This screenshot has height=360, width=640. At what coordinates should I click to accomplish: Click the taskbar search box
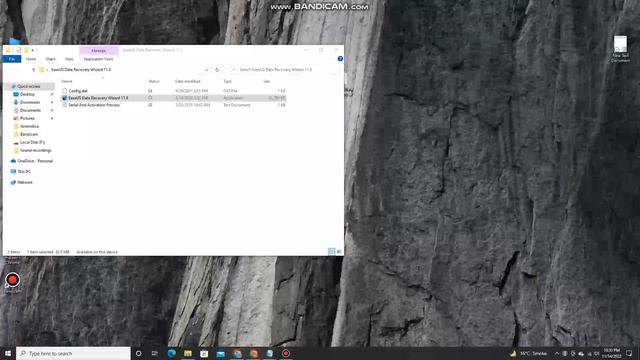pos(73,353)
